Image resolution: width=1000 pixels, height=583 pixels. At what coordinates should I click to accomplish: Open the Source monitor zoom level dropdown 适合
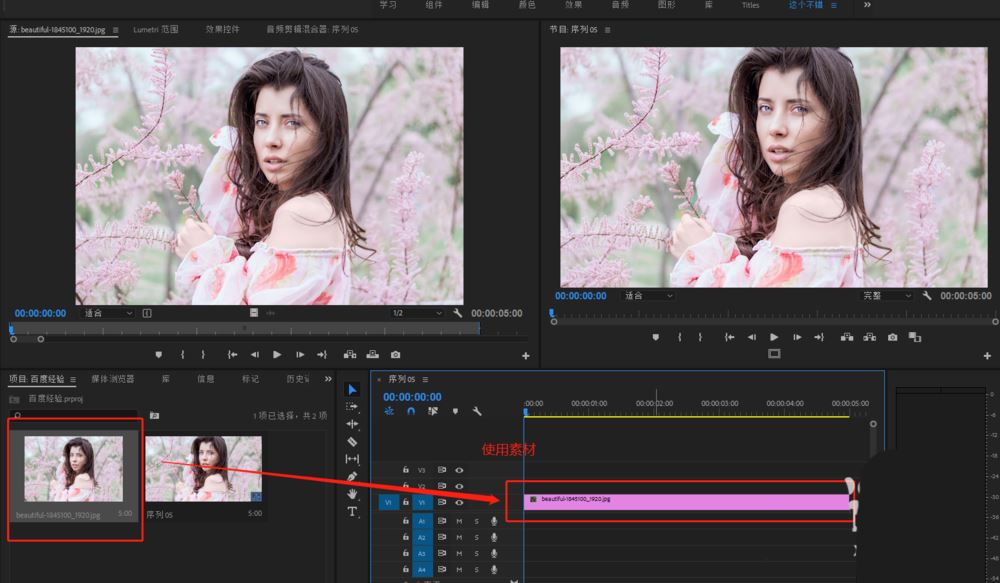tap(107, 313)
